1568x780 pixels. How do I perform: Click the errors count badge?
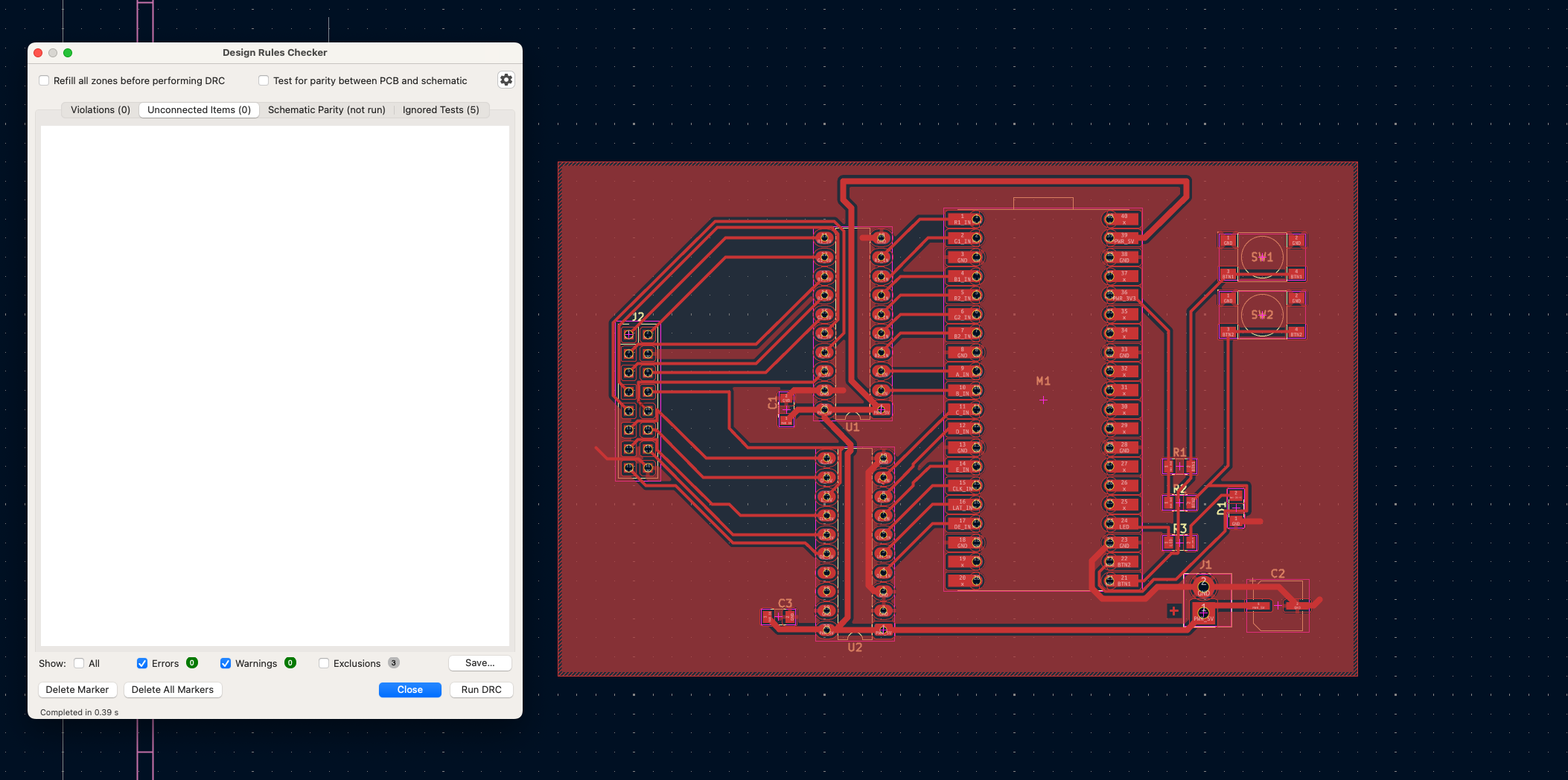[192, 662]
